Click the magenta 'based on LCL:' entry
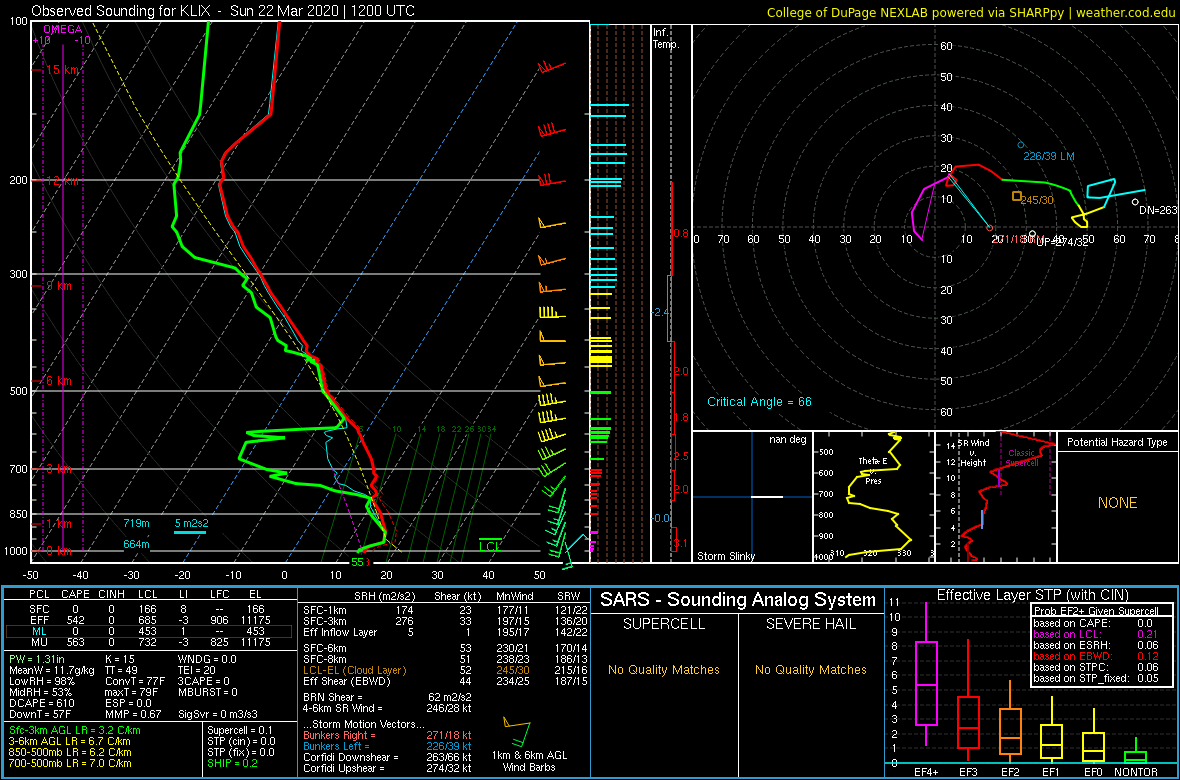The image size is (1180, 780). (x=1065, y=635)
